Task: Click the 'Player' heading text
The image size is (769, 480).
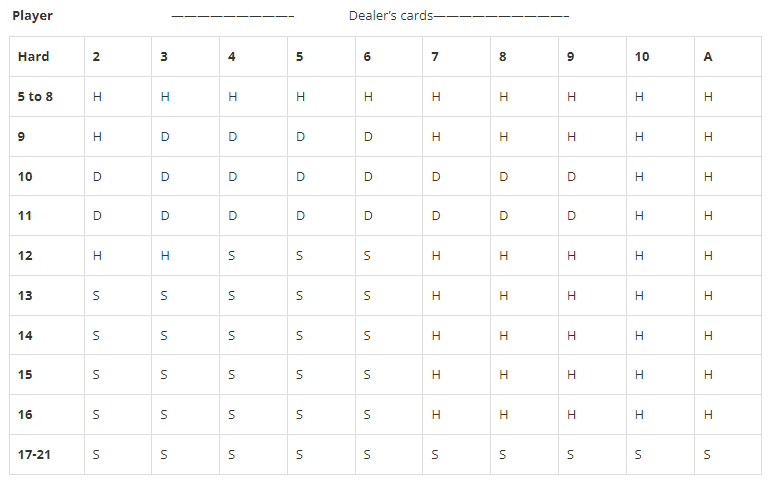Action: [x=32, y=16]
